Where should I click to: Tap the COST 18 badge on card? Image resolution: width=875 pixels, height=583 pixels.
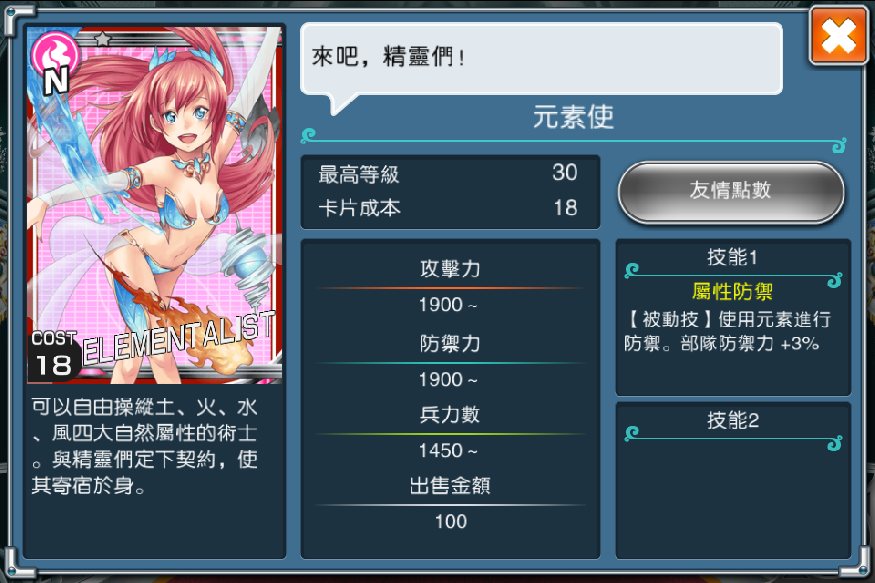54,355
